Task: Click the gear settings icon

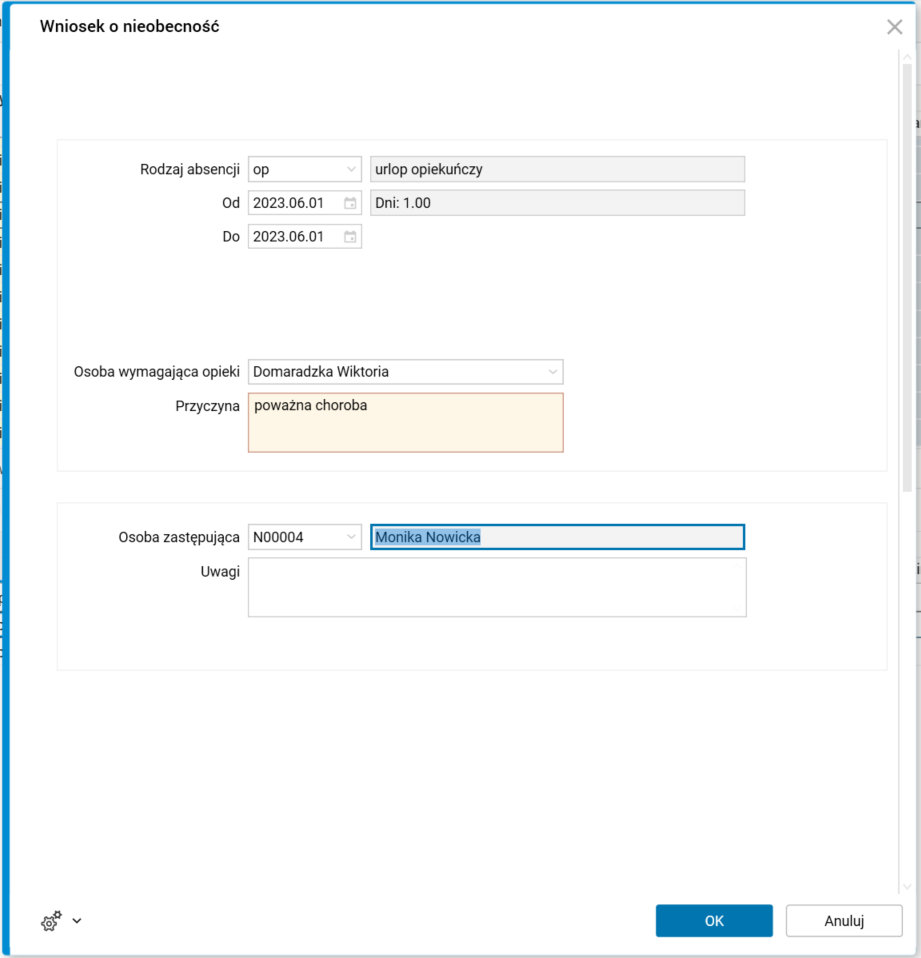Action: (50, 921)
